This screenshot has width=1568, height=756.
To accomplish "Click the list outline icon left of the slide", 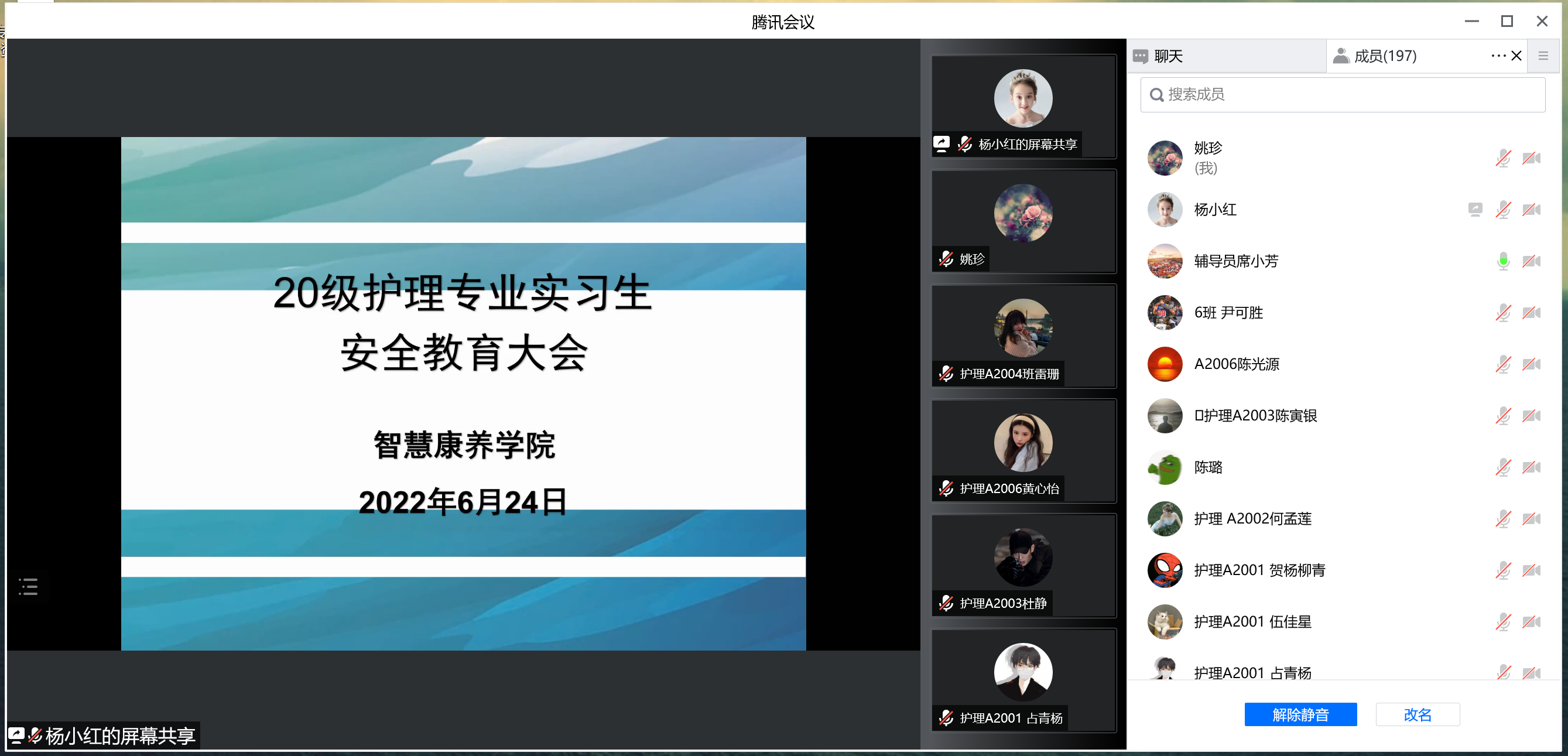I will click(x=28, y=586).
